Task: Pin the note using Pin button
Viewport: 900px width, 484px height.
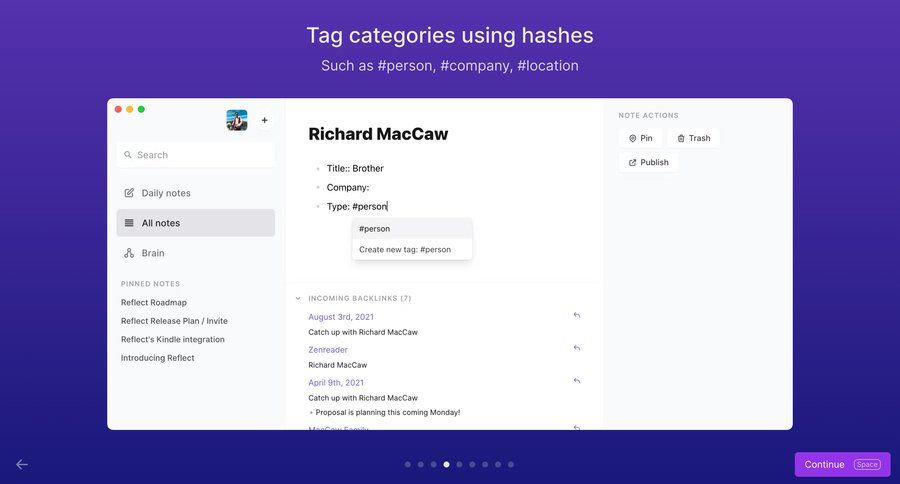Action: (640, 138)
